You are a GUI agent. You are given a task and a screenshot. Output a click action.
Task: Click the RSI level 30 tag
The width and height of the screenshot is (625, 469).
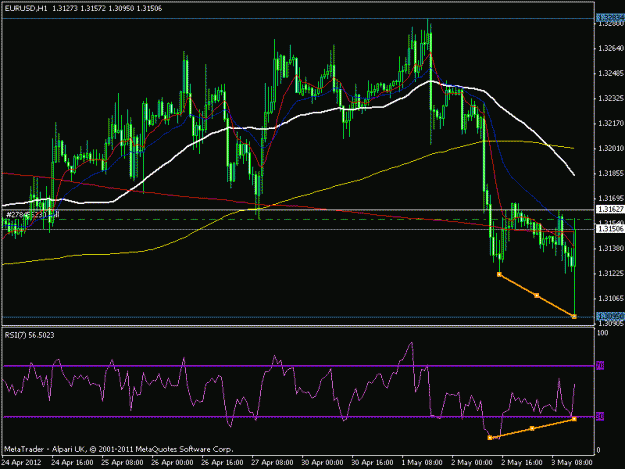[600, 417]
